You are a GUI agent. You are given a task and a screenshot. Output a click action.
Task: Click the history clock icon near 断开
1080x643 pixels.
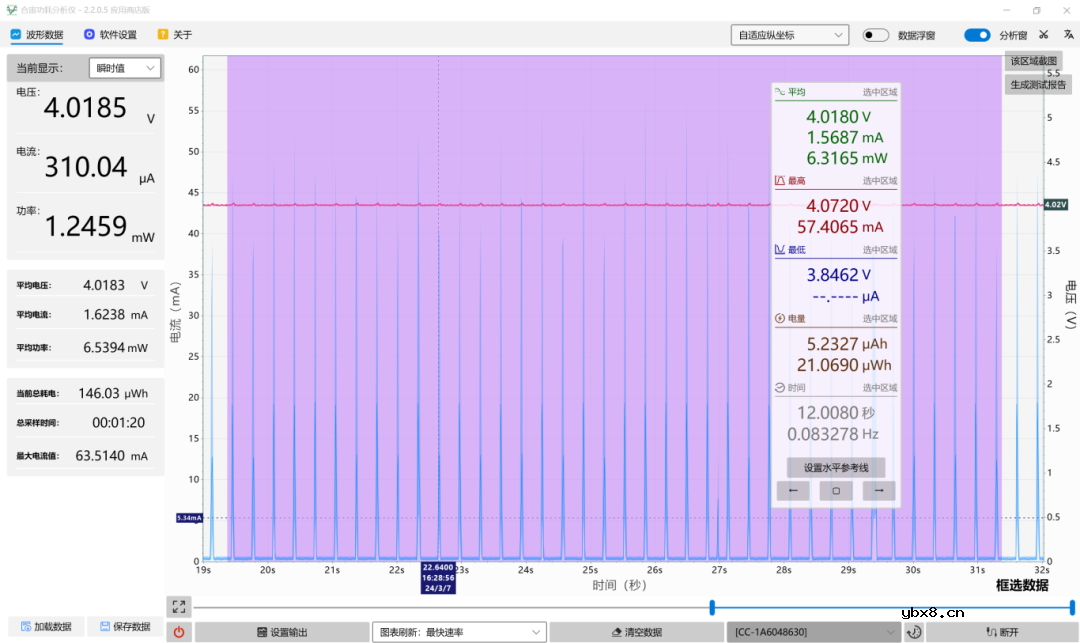click(913, 632)
